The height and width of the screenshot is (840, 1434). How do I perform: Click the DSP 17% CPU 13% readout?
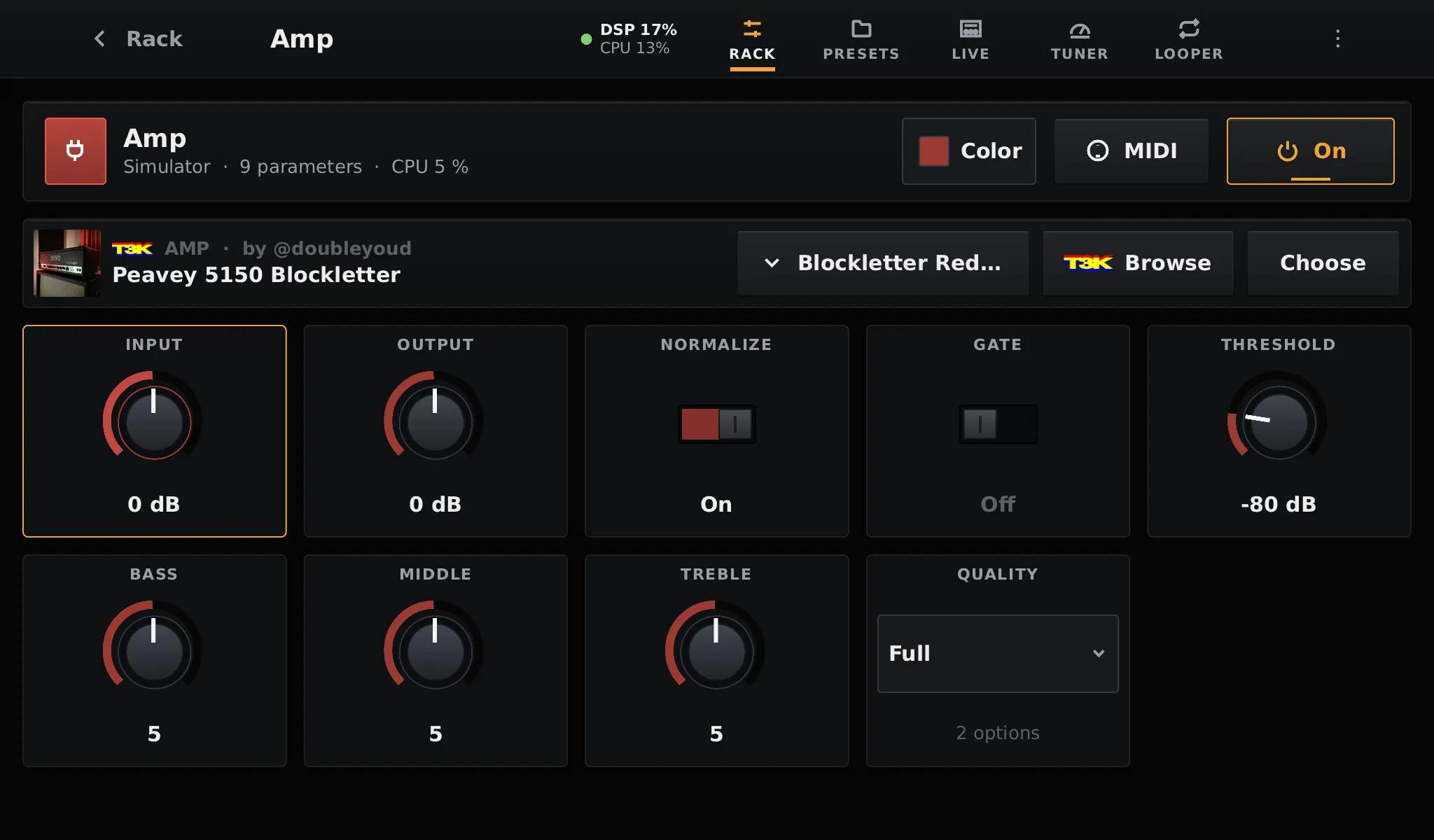click(x=638, y=38)
